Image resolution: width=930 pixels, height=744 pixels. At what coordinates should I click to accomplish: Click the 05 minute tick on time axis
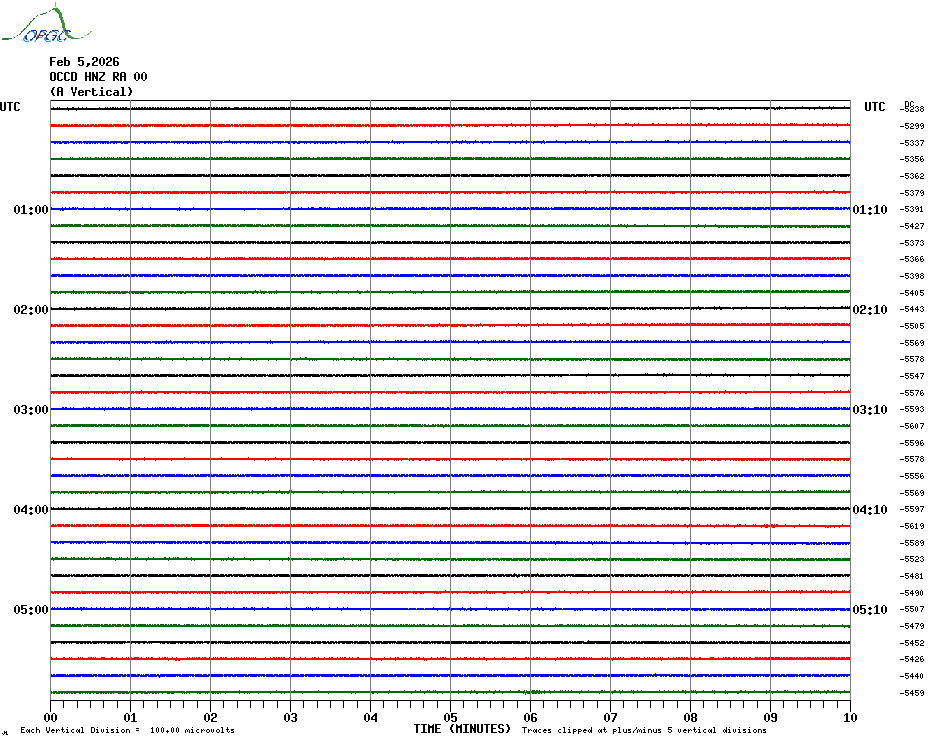(450, 717)
